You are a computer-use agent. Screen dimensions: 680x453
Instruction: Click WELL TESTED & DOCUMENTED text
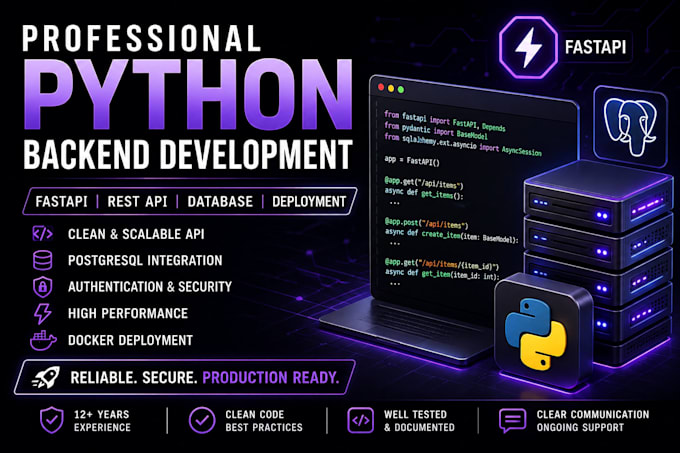pos(419,420)
